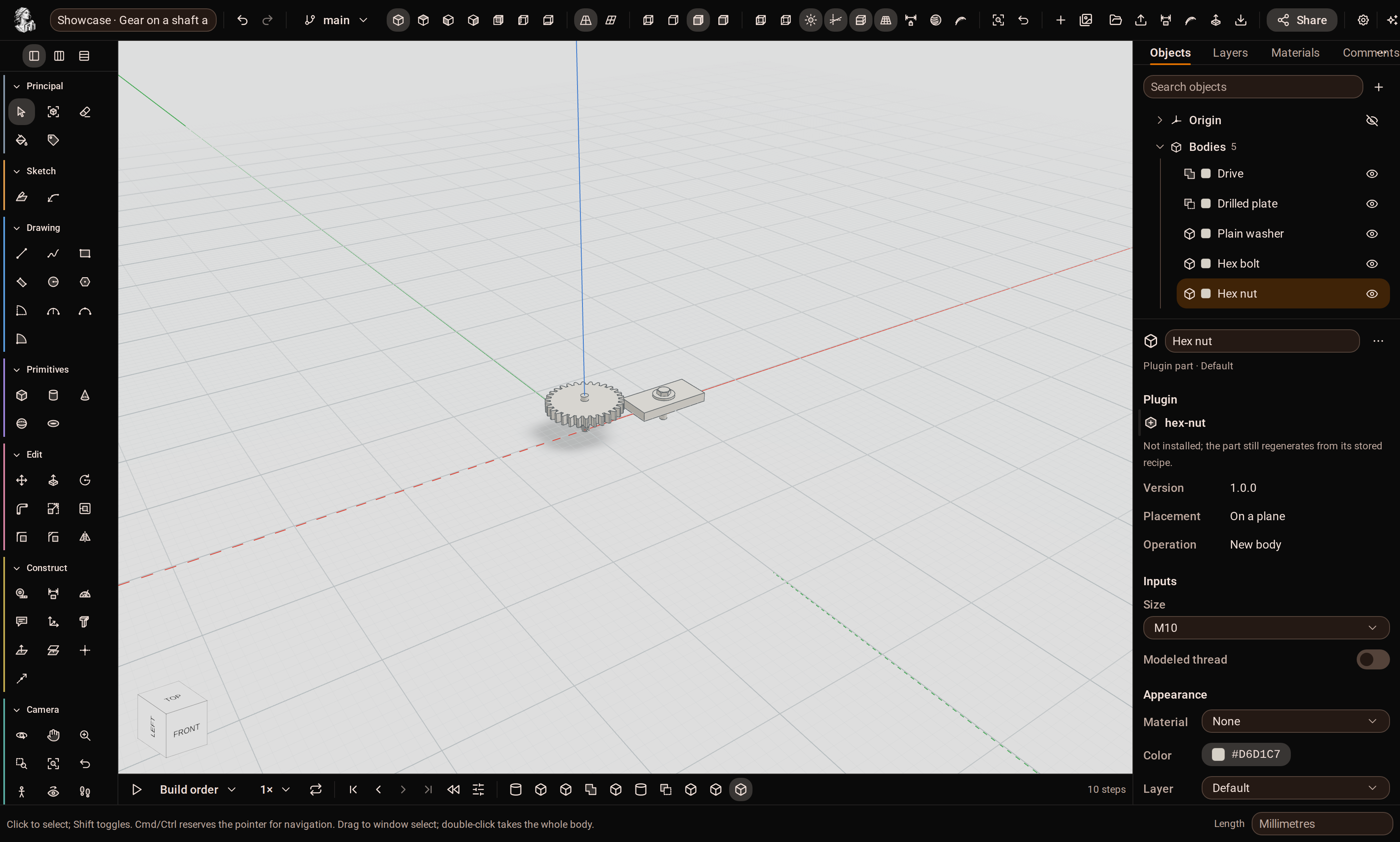
Task: Show the hidden Origin item
Action: tap(1372, 121)
